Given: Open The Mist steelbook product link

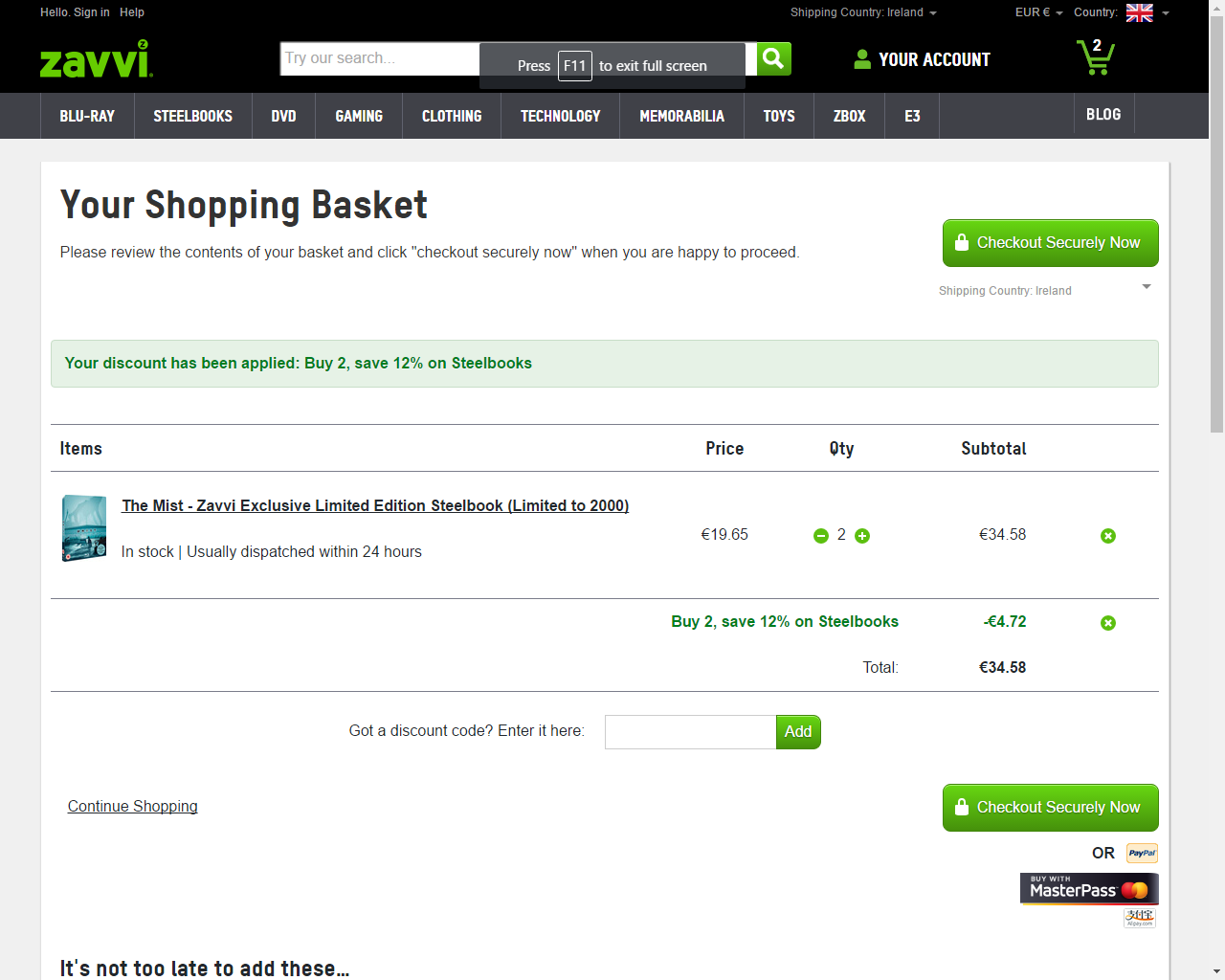Looking at the screenshot, I should click(375, 505).
